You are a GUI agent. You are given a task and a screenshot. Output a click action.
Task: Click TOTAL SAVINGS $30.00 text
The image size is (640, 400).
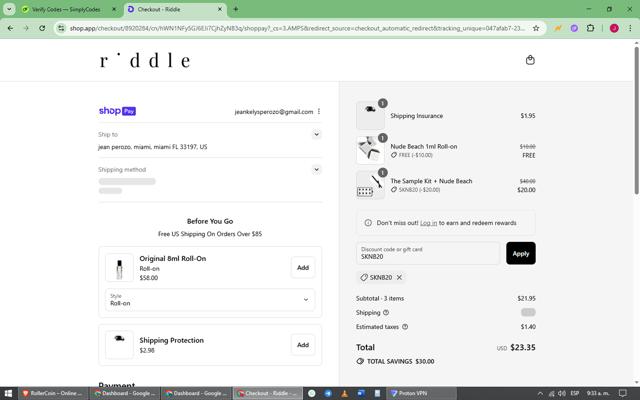(400, 361)
